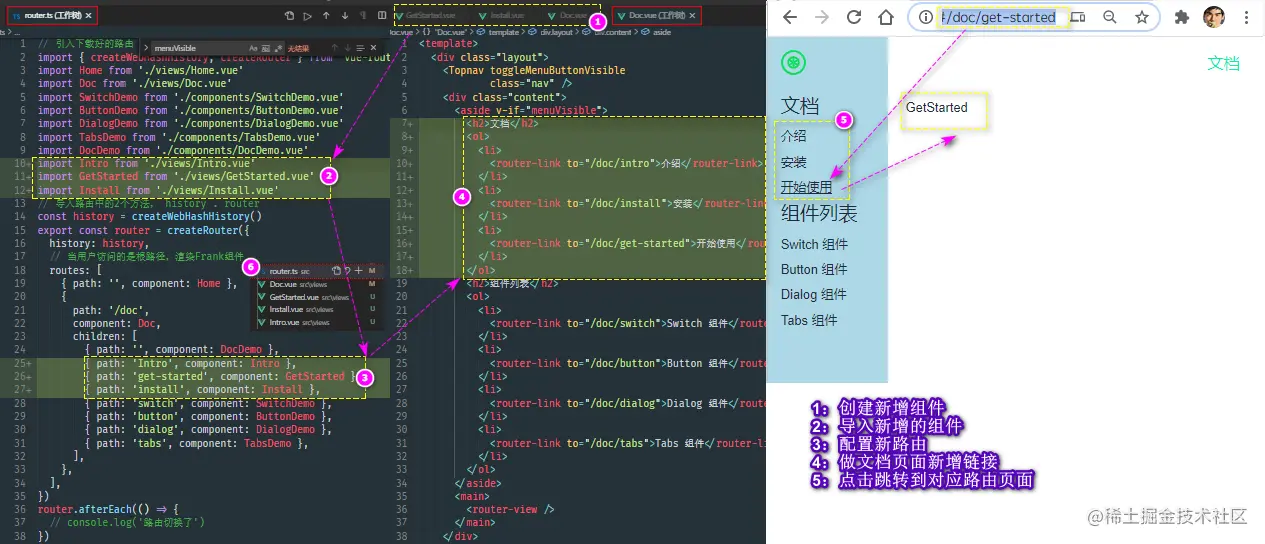Viewport: 1265px width, 544px height.
Task: Open the 开始使用 sidebar link
Action: [807, 187]
